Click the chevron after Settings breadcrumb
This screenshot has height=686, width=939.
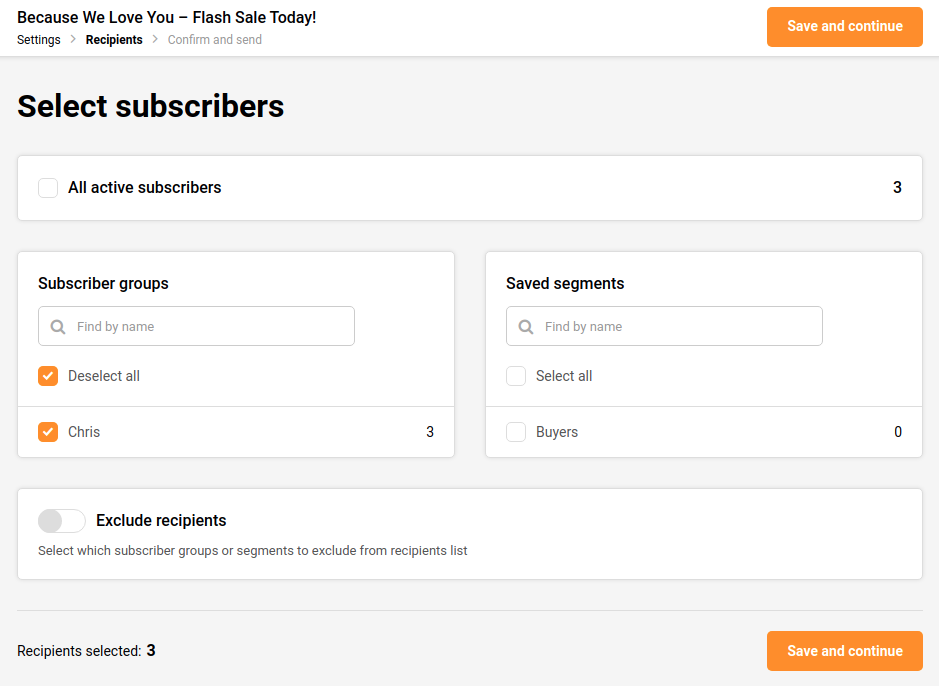[x=73, y=40]
